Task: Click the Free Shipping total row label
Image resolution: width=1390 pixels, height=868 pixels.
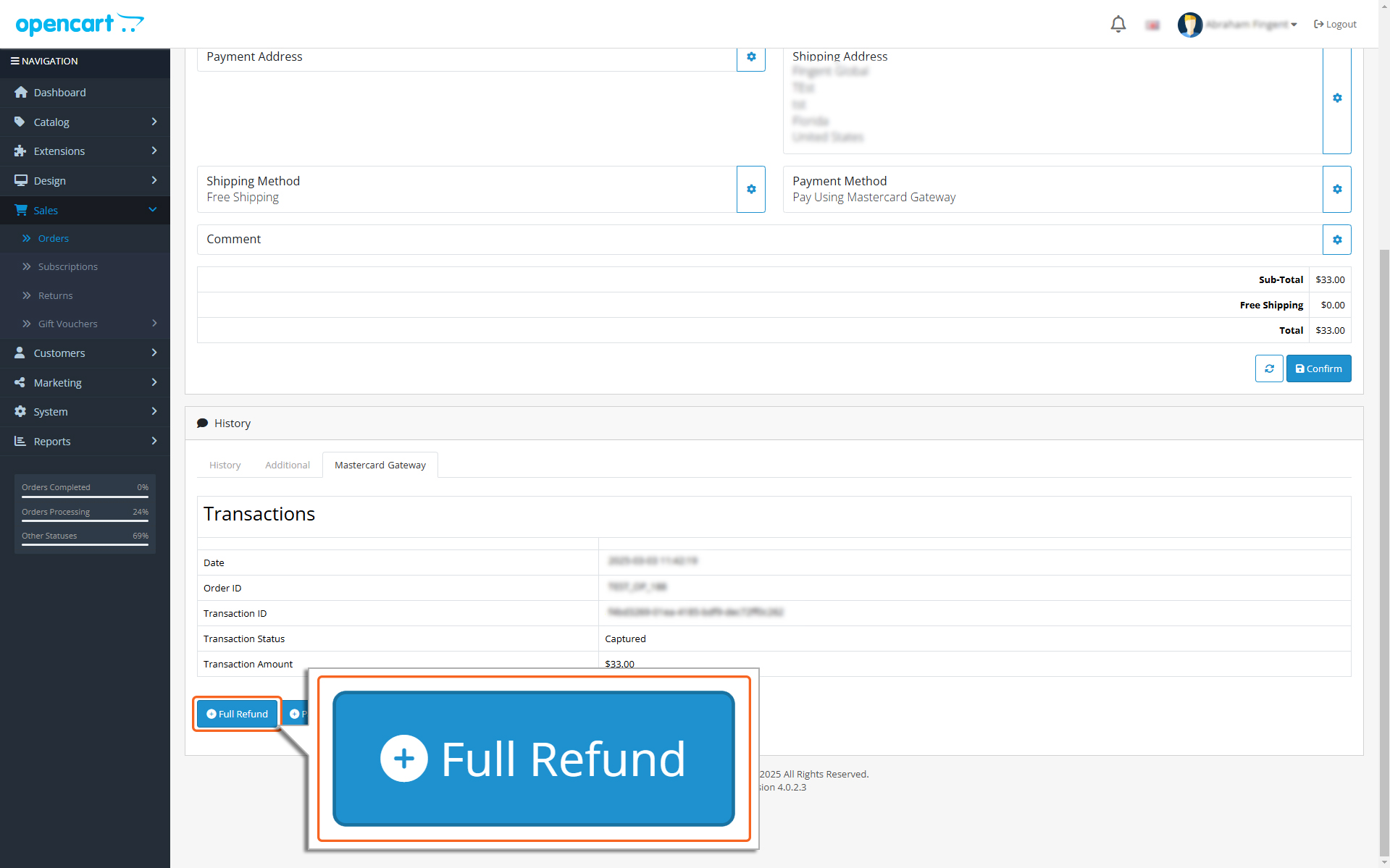Action: (1271, 305)
